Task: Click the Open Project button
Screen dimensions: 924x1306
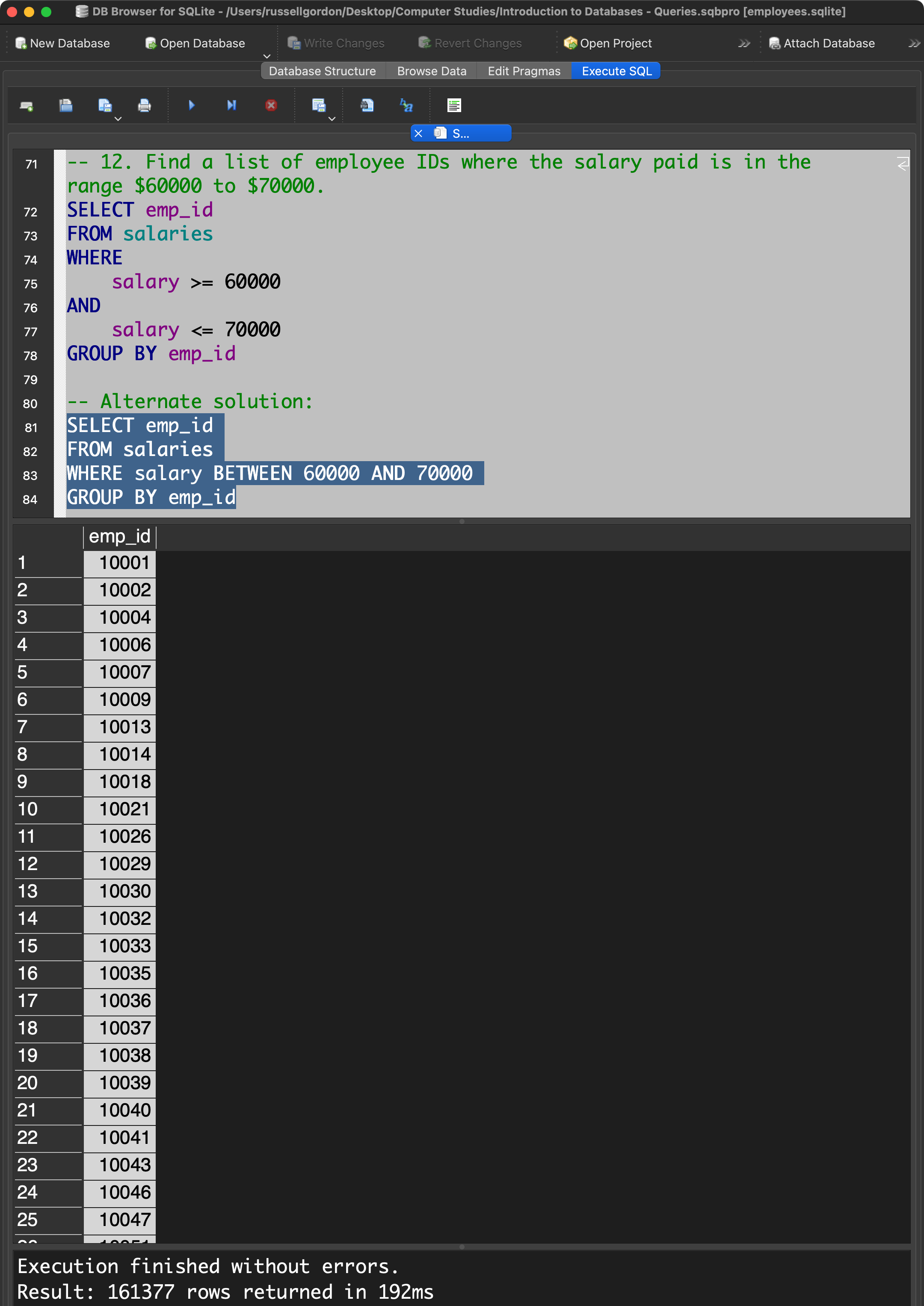Action: pos(607,43)
